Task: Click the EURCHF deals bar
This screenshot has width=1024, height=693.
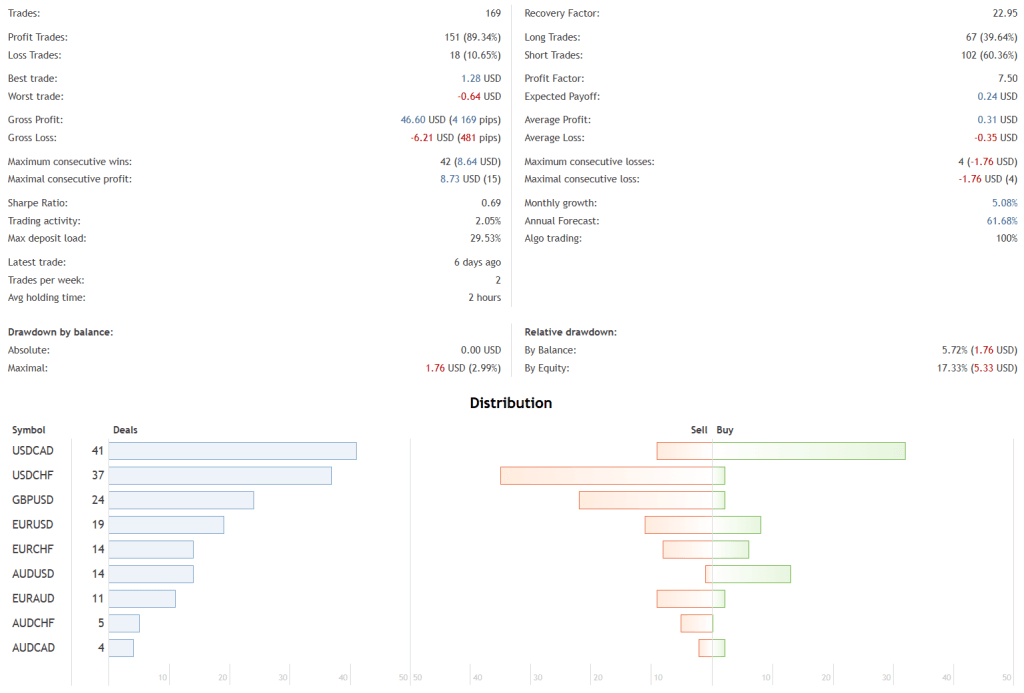Action: pyautogui.click(x=151, y=549)
